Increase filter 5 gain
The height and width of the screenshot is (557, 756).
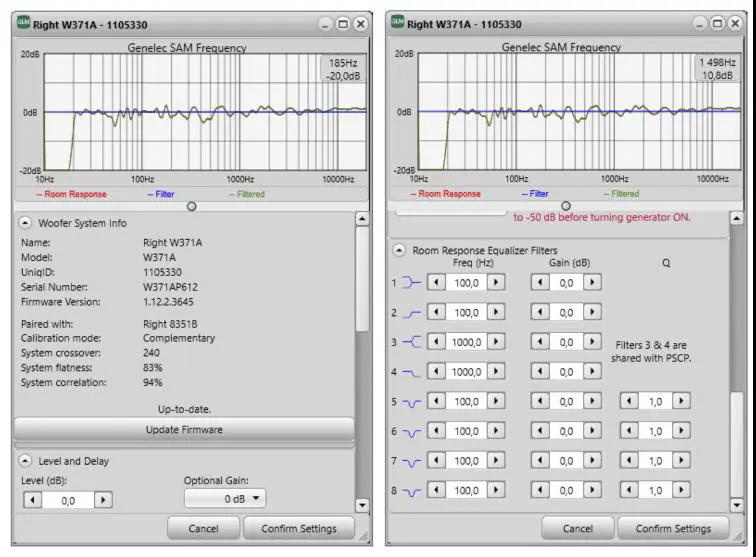click(x=593, y=401)
